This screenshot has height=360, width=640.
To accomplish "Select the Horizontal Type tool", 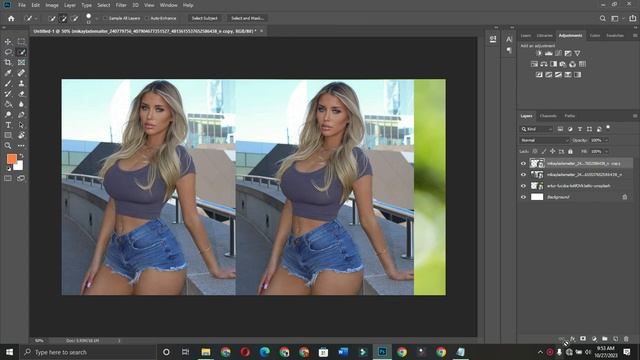I will [x=8, y=125].
